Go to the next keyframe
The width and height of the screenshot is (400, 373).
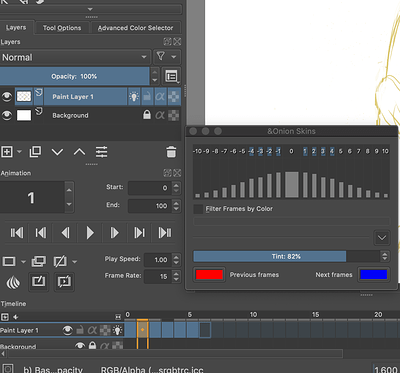(139, 232)
